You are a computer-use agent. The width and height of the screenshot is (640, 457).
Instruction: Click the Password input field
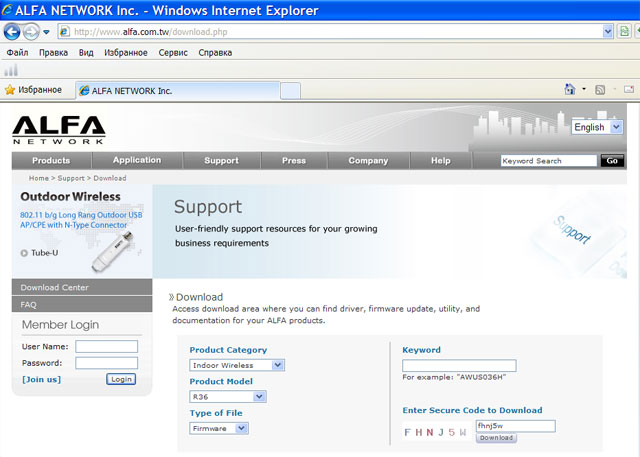point(107,363)
